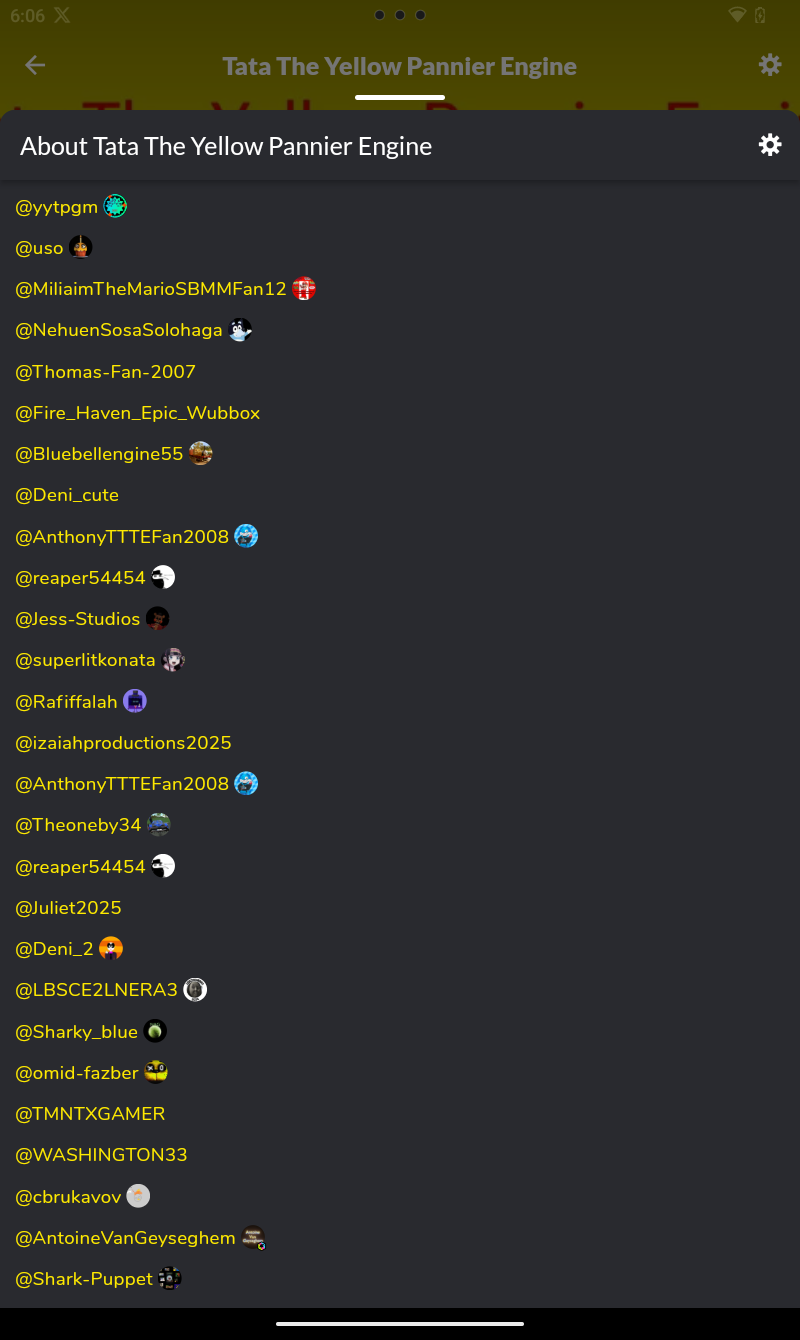This screenshot has height=1340, width=800.
Task: Tap the About Tata The Yellow Pannier Engine title
Action: (226, 146)
